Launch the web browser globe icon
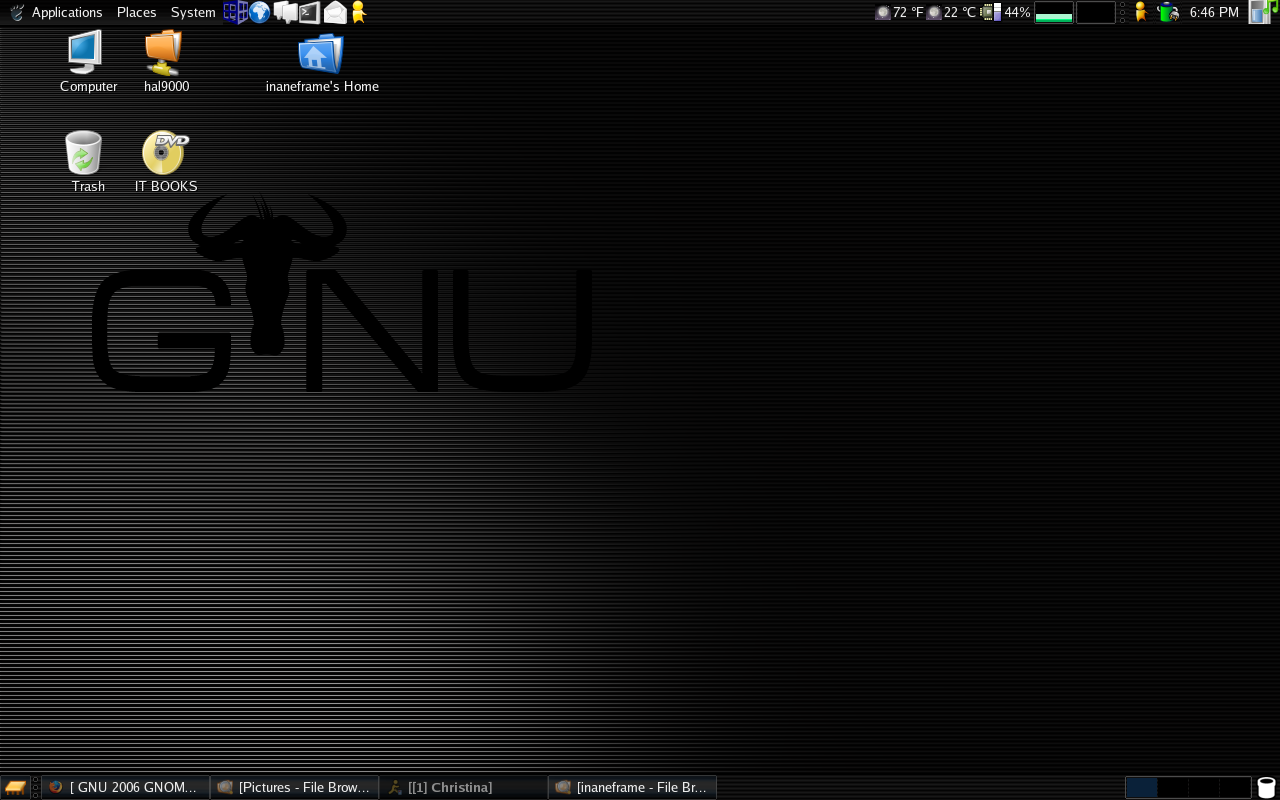This screenshot has height=800, width=1280. pos(260,12)
